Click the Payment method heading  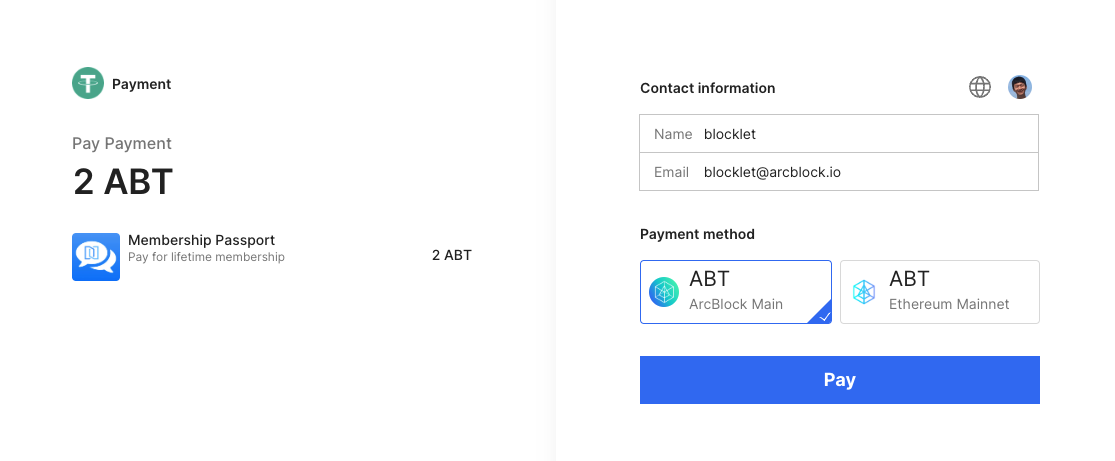697,234
